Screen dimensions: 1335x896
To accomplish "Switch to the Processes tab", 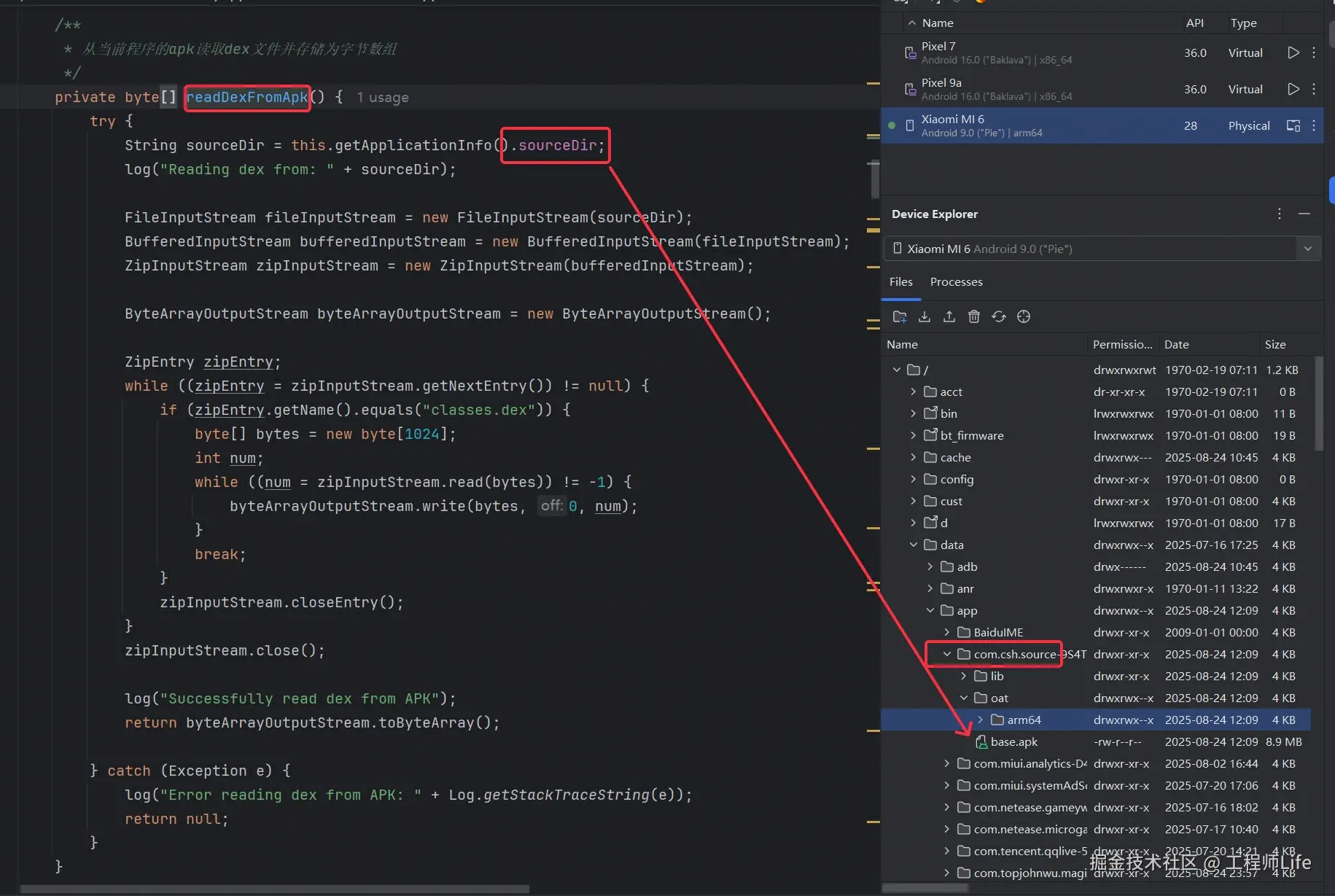I will point(957,282).
